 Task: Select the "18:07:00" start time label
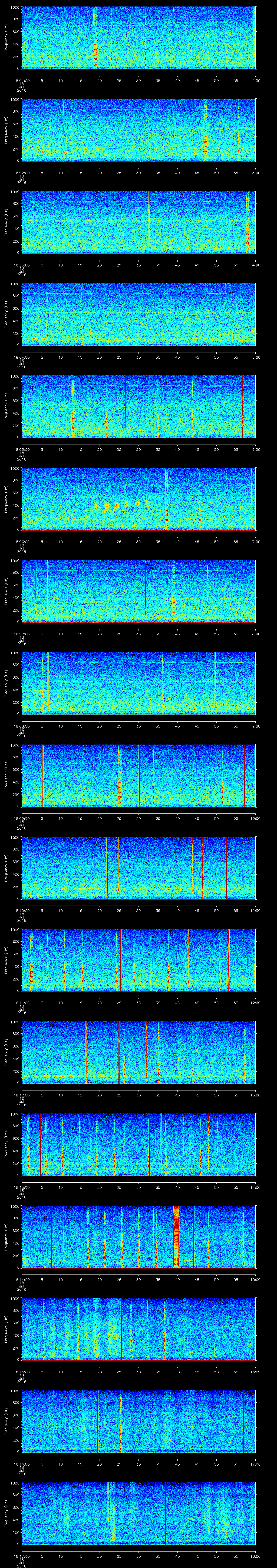(x=21, y=634)
